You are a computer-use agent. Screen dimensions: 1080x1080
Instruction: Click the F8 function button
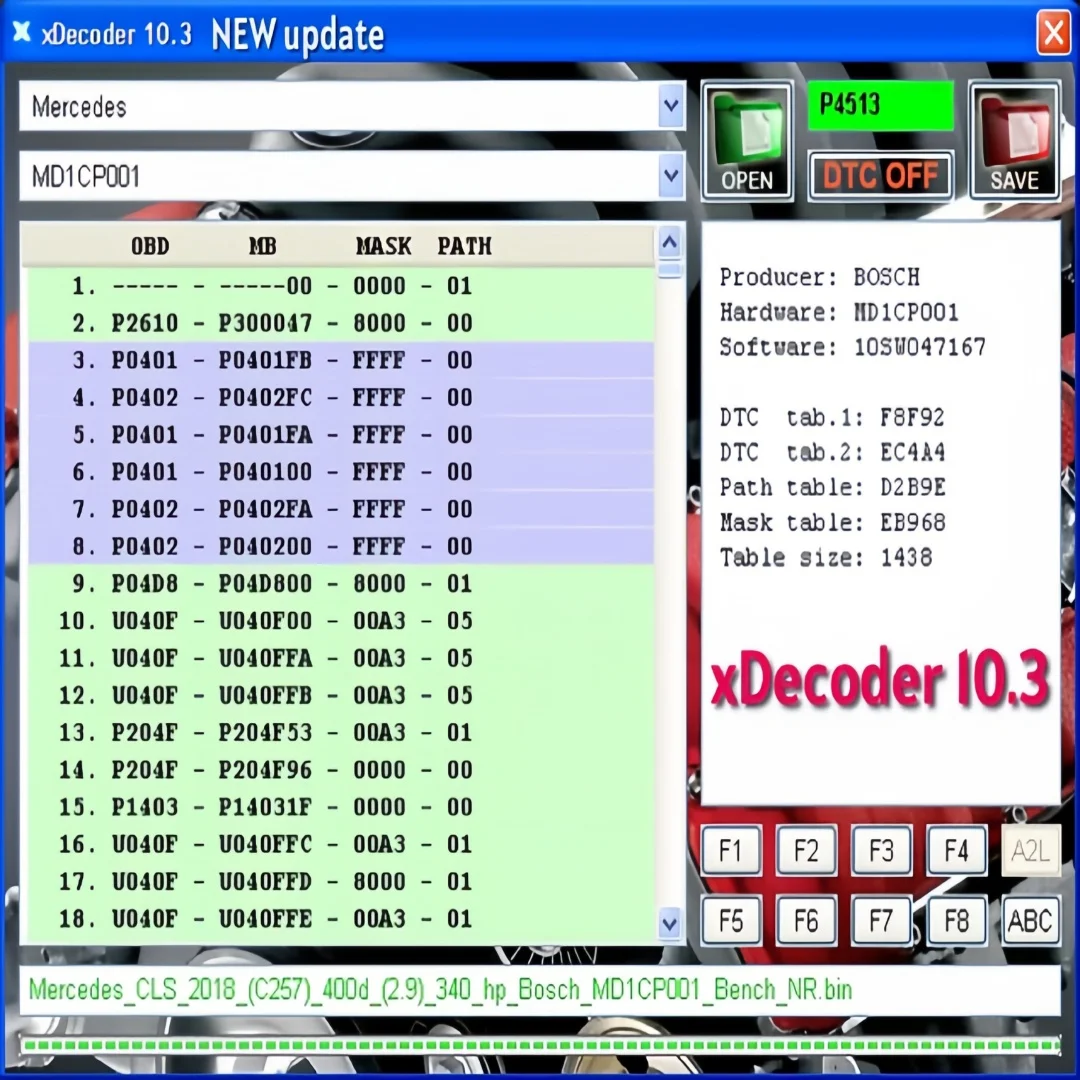pyautogui.click(x=956, y=920)
